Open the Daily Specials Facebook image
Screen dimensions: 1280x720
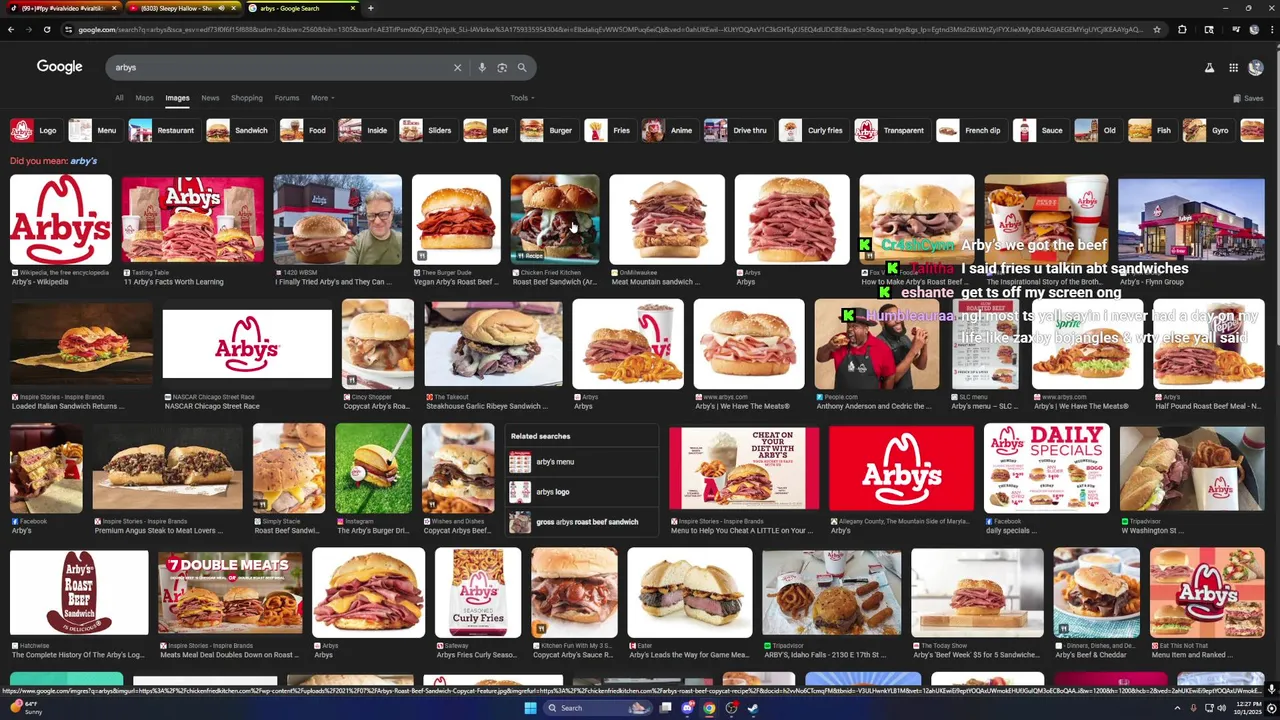click(x=1046, y=468)
